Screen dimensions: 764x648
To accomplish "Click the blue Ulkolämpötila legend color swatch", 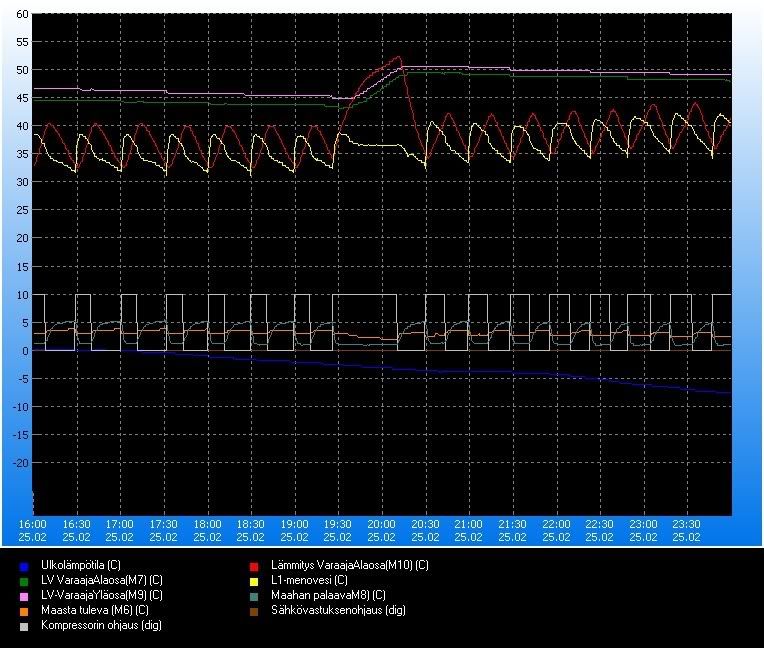I will 23,567.
